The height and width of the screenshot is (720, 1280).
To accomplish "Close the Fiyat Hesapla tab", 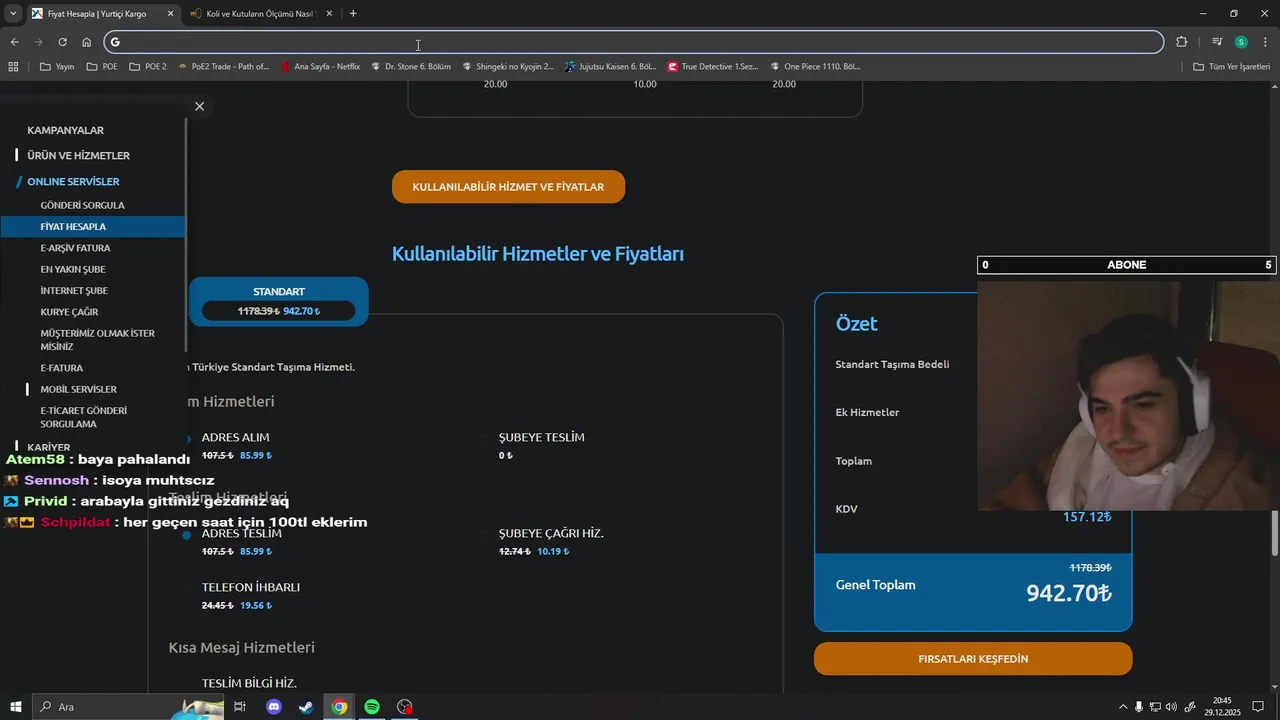I will point(169,14).
